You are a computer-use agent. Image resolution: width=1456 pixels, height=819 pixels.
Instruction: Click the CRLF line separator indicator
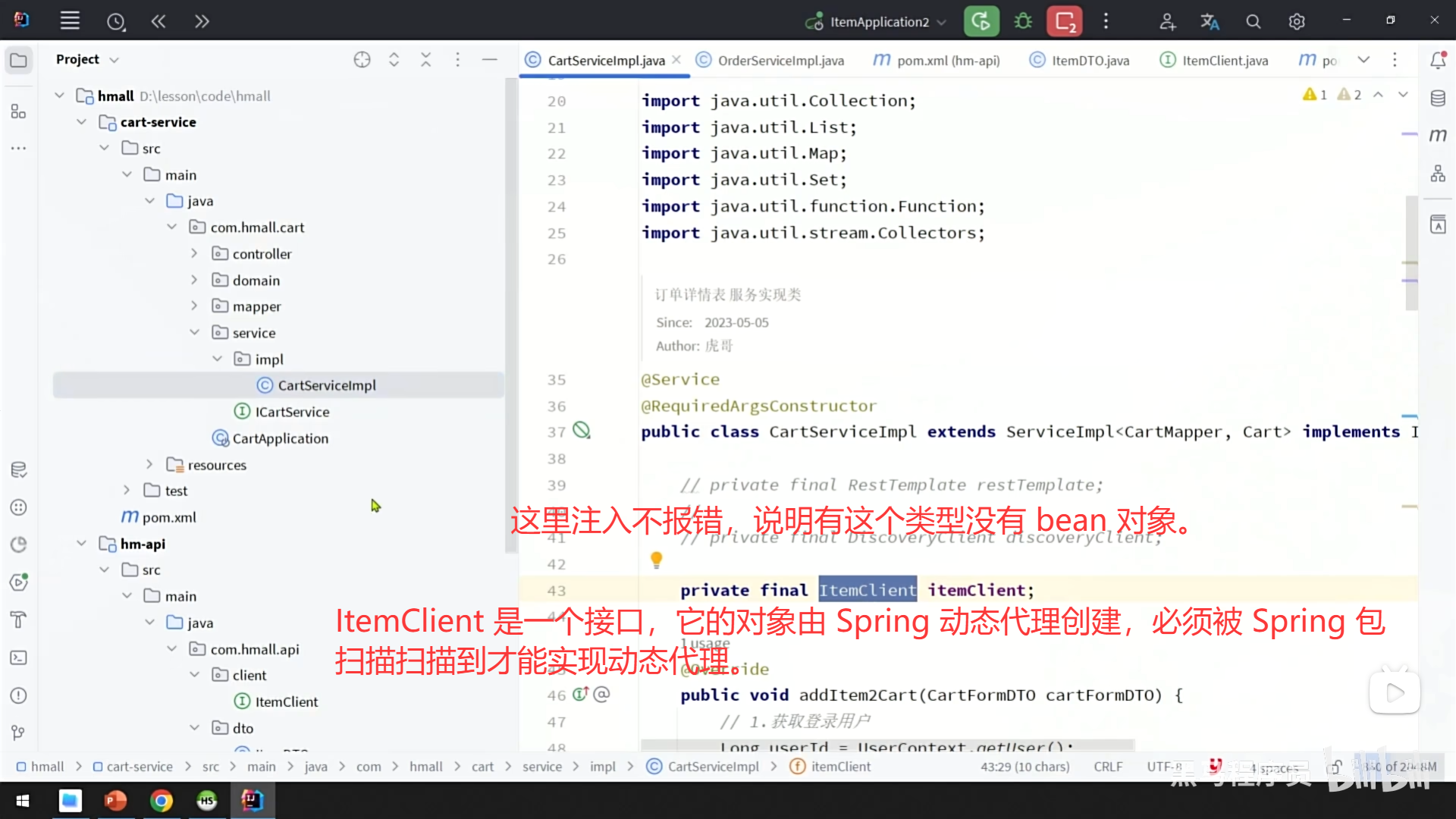click(1108, 767)
